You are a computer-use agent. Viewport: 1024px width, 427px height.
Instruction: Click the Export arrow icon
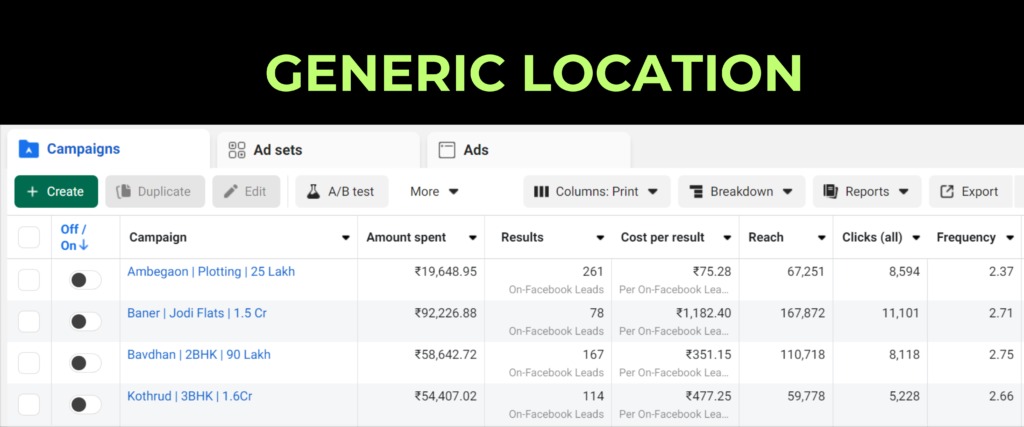946,192
